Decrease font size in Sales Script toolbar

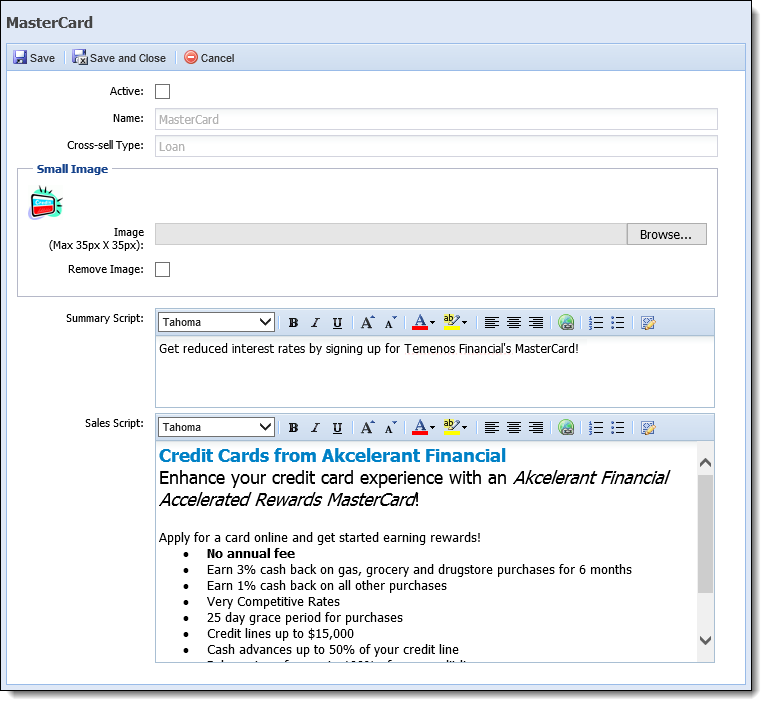390,428
